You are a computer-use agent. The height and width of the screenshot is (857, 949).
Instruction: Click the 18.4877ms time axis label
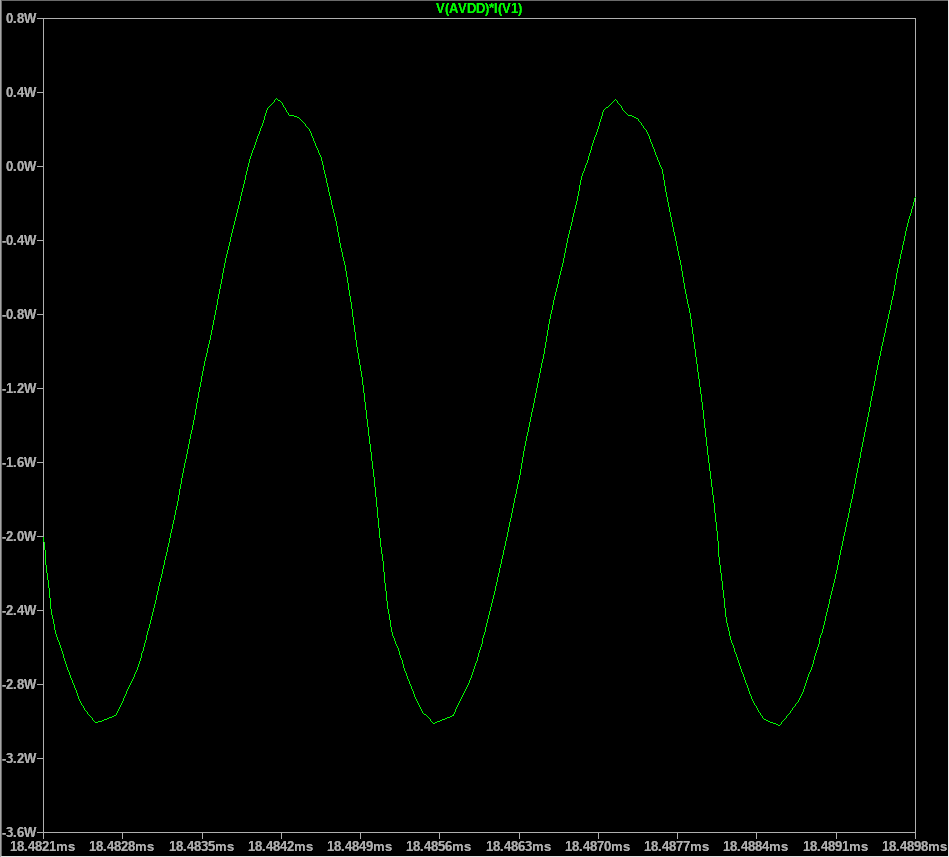click(677, 846)
